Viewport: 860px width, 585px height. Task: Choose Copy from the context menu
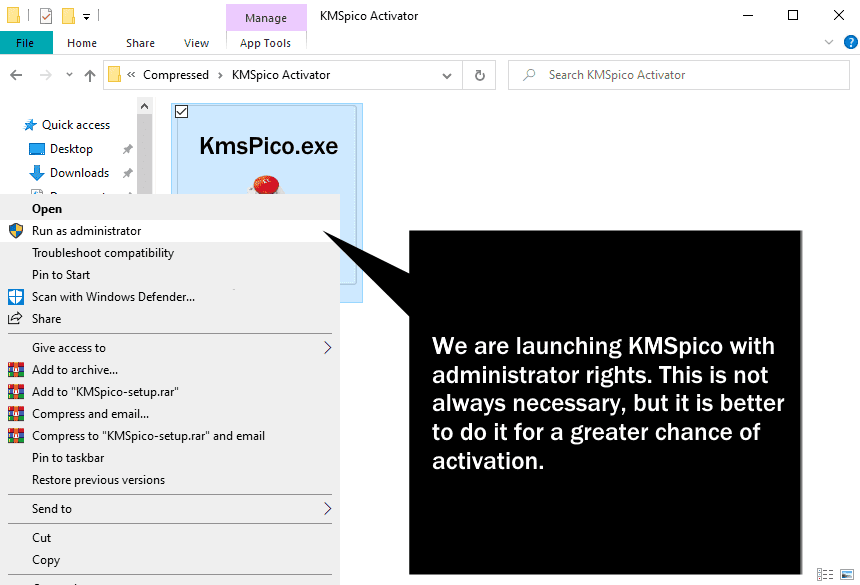[x=170, y=560]
